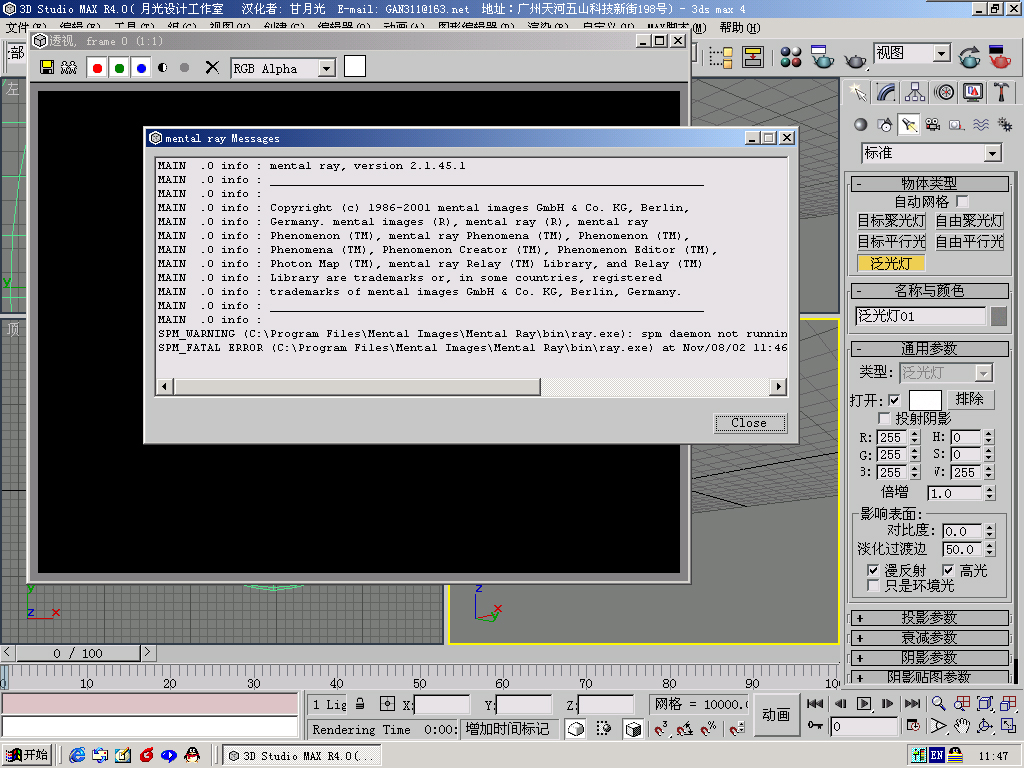Click the 自由平行光 button
1024x768 pixels.
coord(969,242)
